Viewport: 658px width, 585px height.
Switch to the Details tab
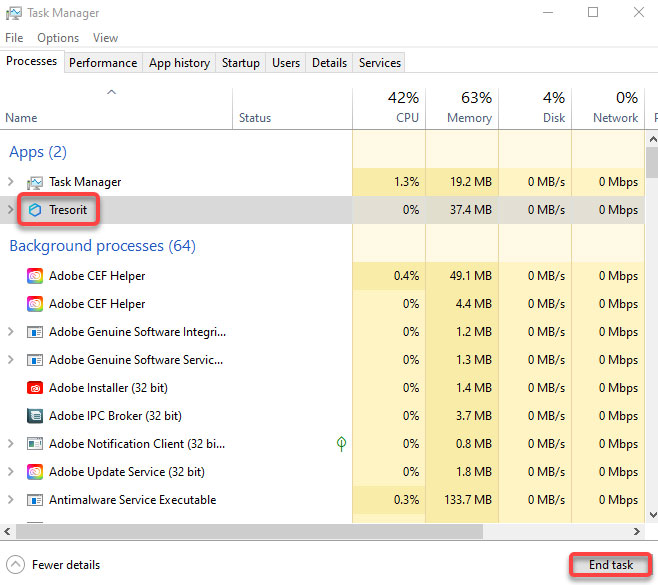pyautogui.click(x=329, y=63)
